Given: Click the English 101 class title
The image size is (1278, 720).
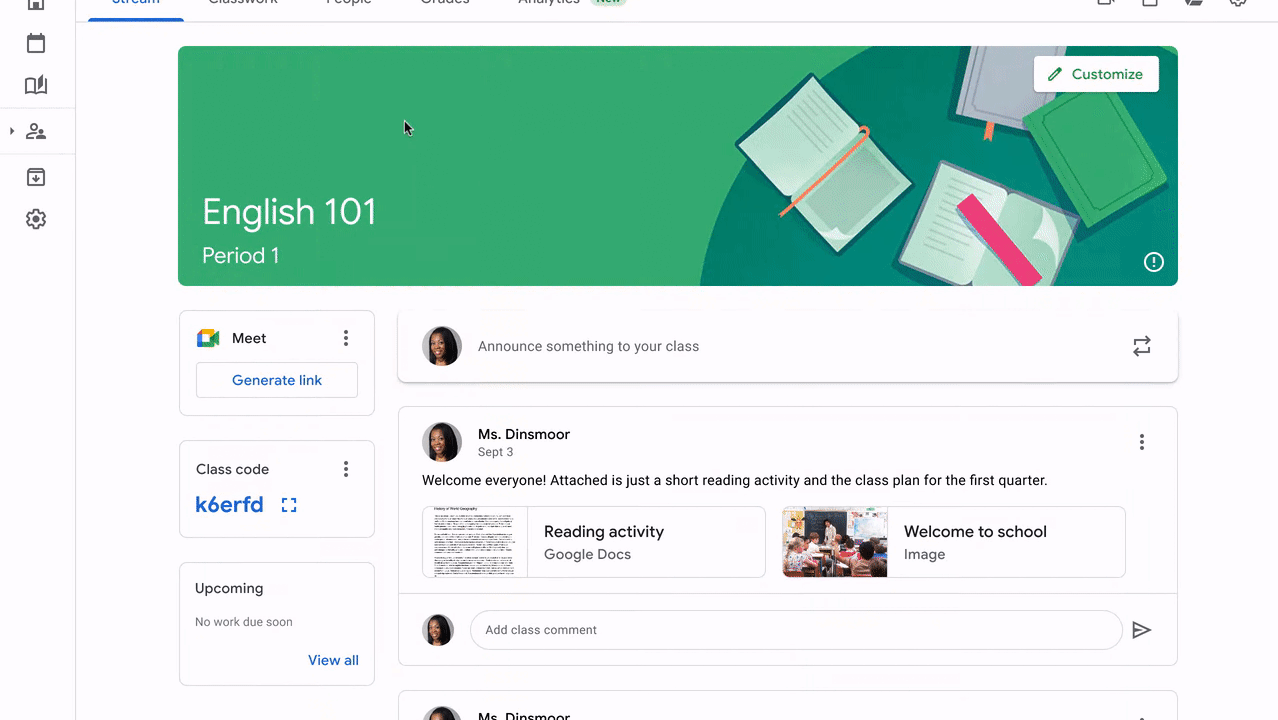Looking at the screenshot, I should point(289,212).
